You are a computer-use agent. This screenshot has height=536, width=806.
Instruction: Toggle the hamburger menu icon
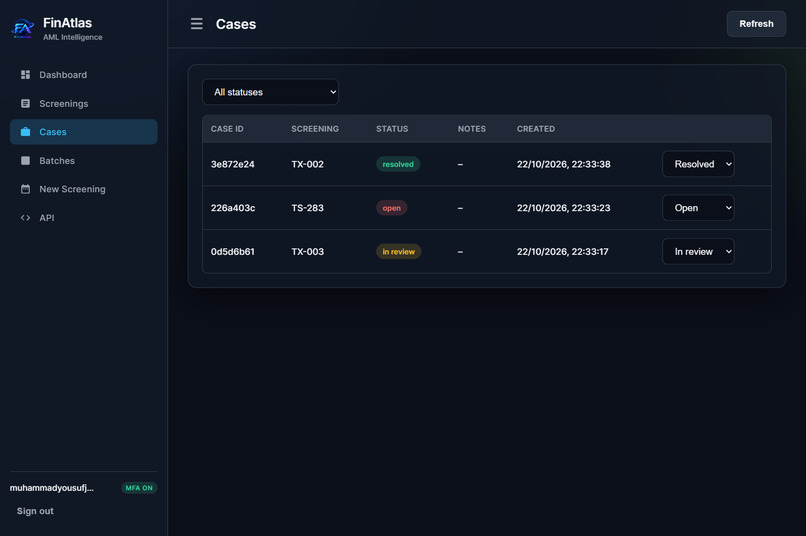click(196, 24)
